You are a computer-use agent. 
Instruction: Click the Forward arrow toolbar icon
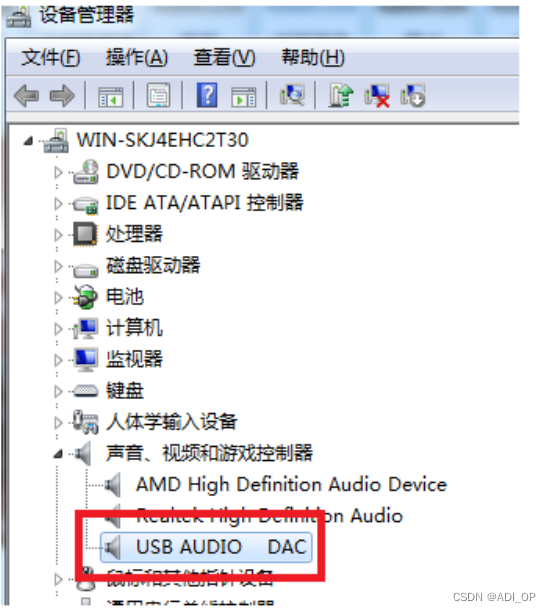coord(62,96)
